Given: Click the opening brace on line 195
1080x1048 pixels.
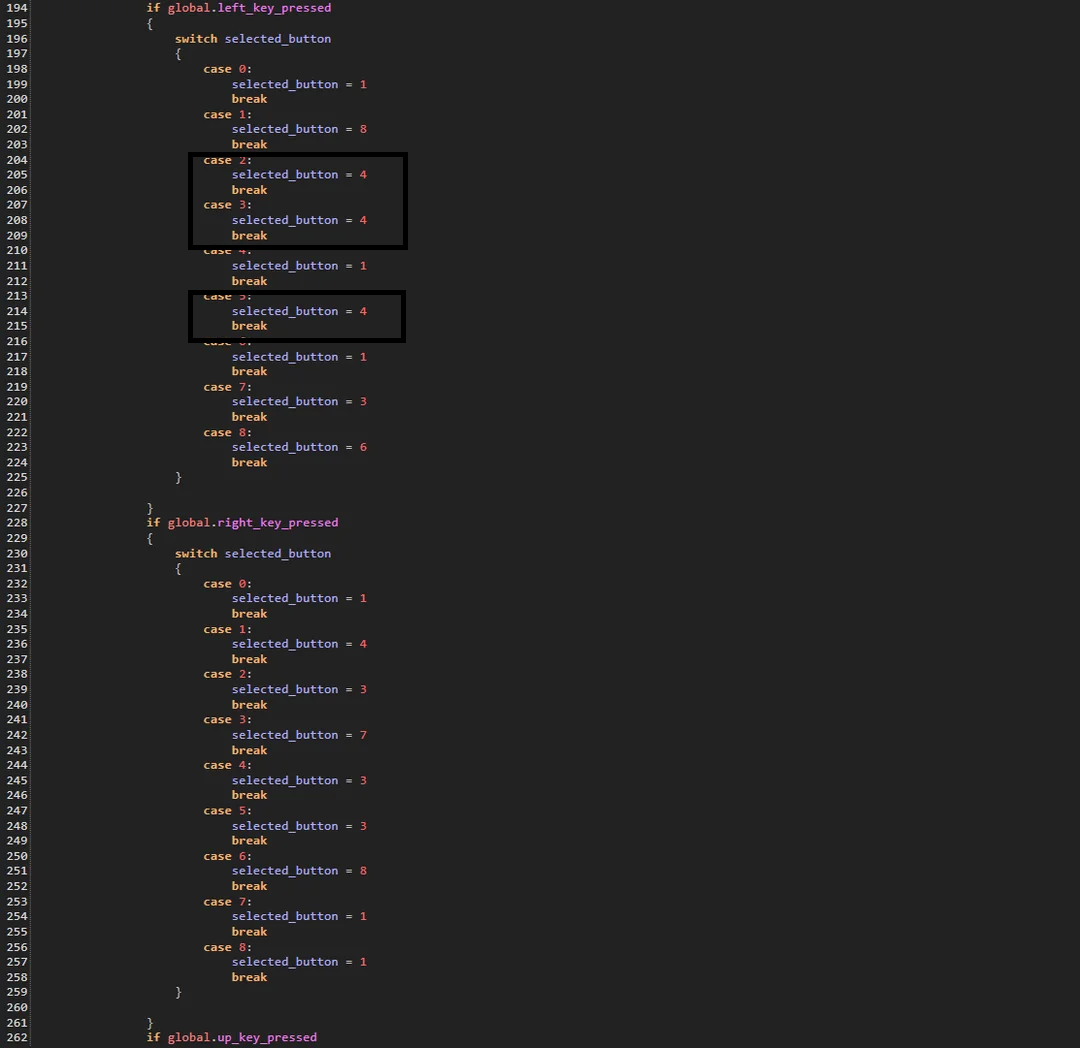Looking at the screenshot, I should 150,23.
